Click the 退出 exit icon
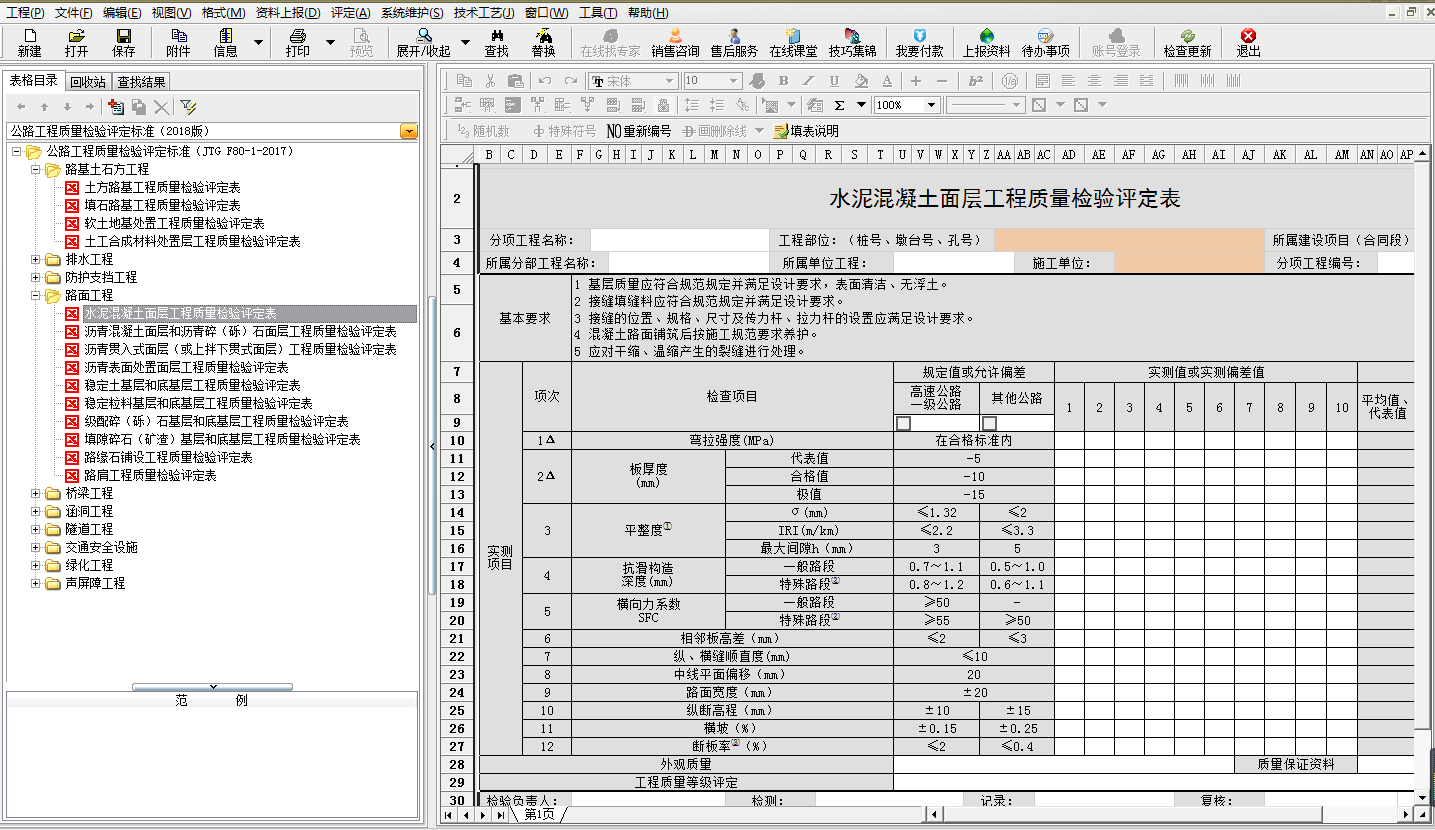Viewport: 1435px width, 830px height. (1248, 43)
